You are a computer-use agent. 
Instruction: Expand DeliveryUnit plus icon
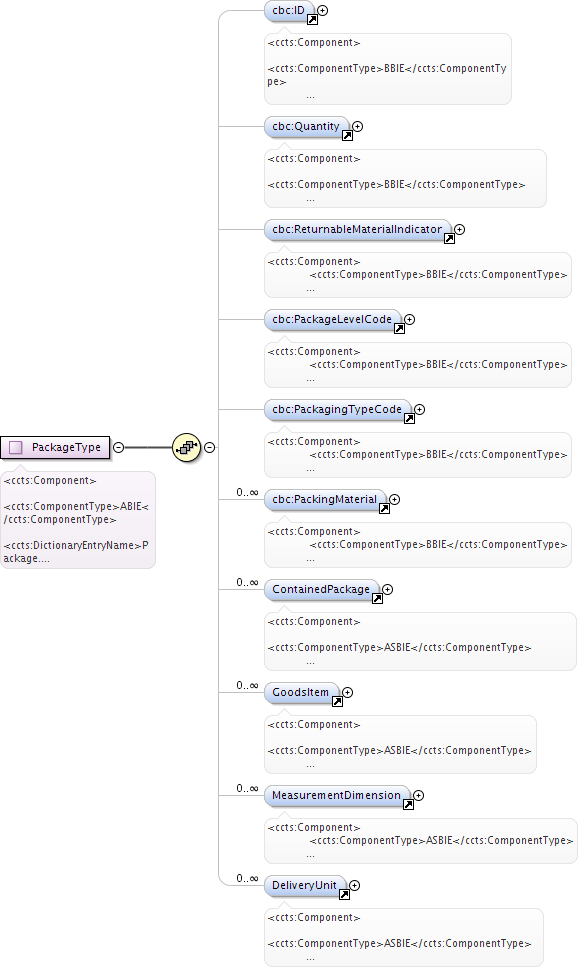tap(354, 885)
